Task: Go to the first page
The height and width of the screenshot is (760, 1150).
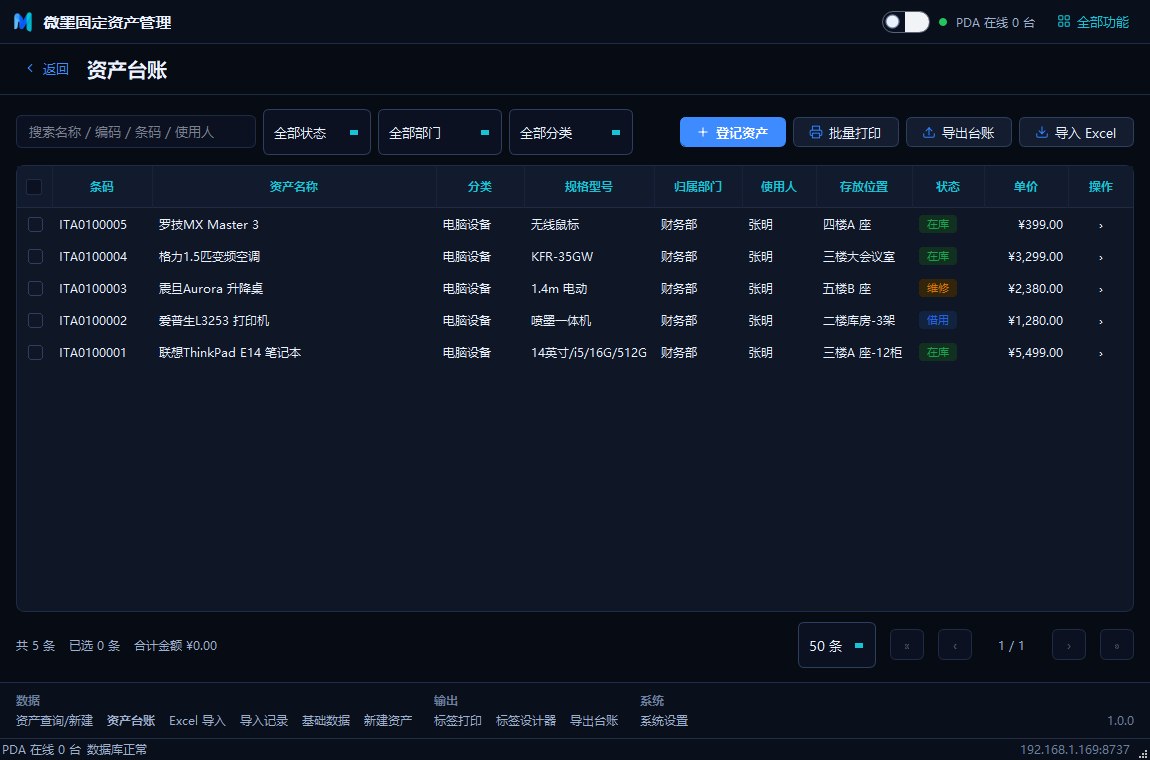Action: coord(907,645)
